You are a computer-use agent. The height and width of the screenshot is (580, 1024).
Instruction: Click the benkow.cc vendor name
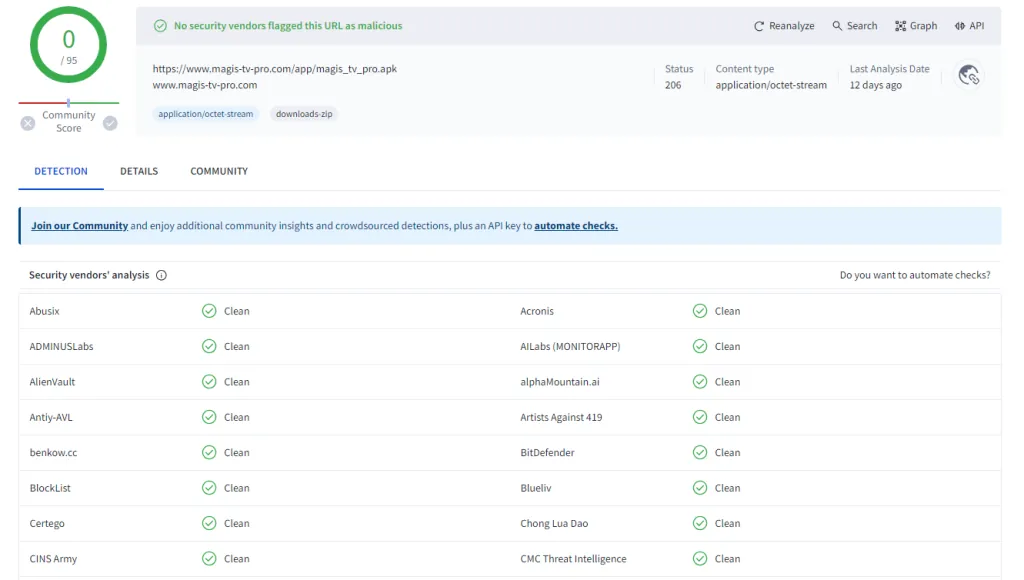tap(53, 452)
